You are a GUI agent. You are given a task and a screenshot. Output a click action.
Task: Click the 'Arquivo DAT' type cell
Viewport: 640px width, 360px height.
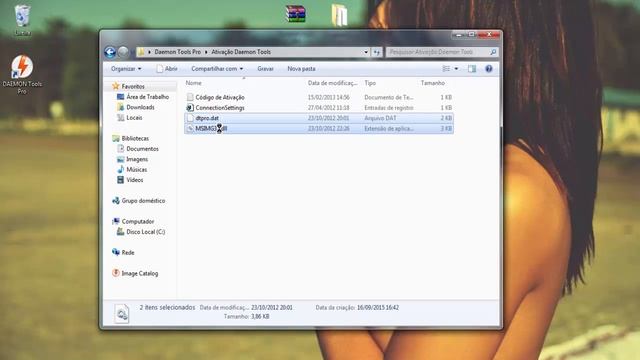380,118
